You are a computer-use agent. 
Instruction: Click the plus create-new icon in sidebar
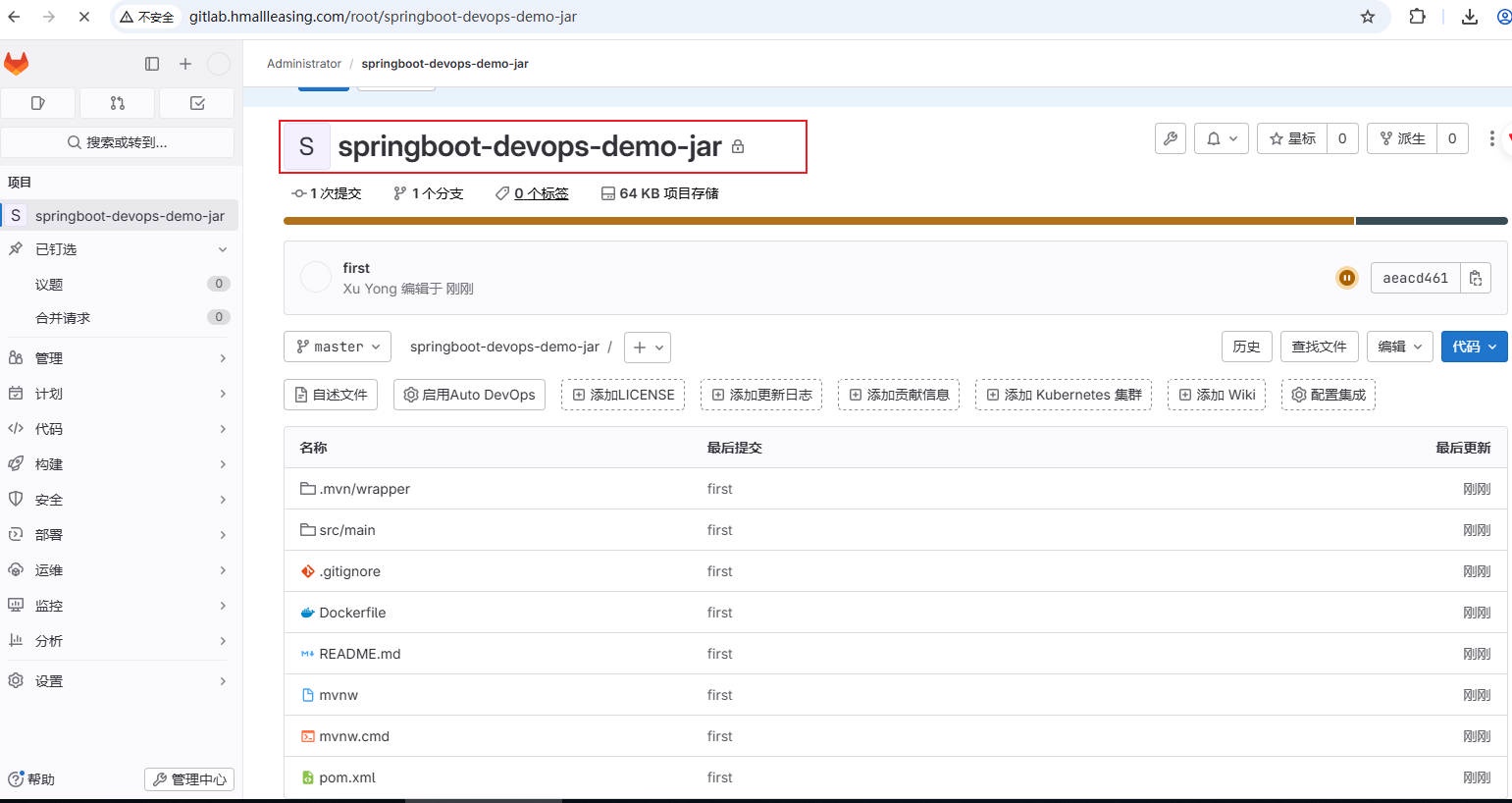point(185,64)
